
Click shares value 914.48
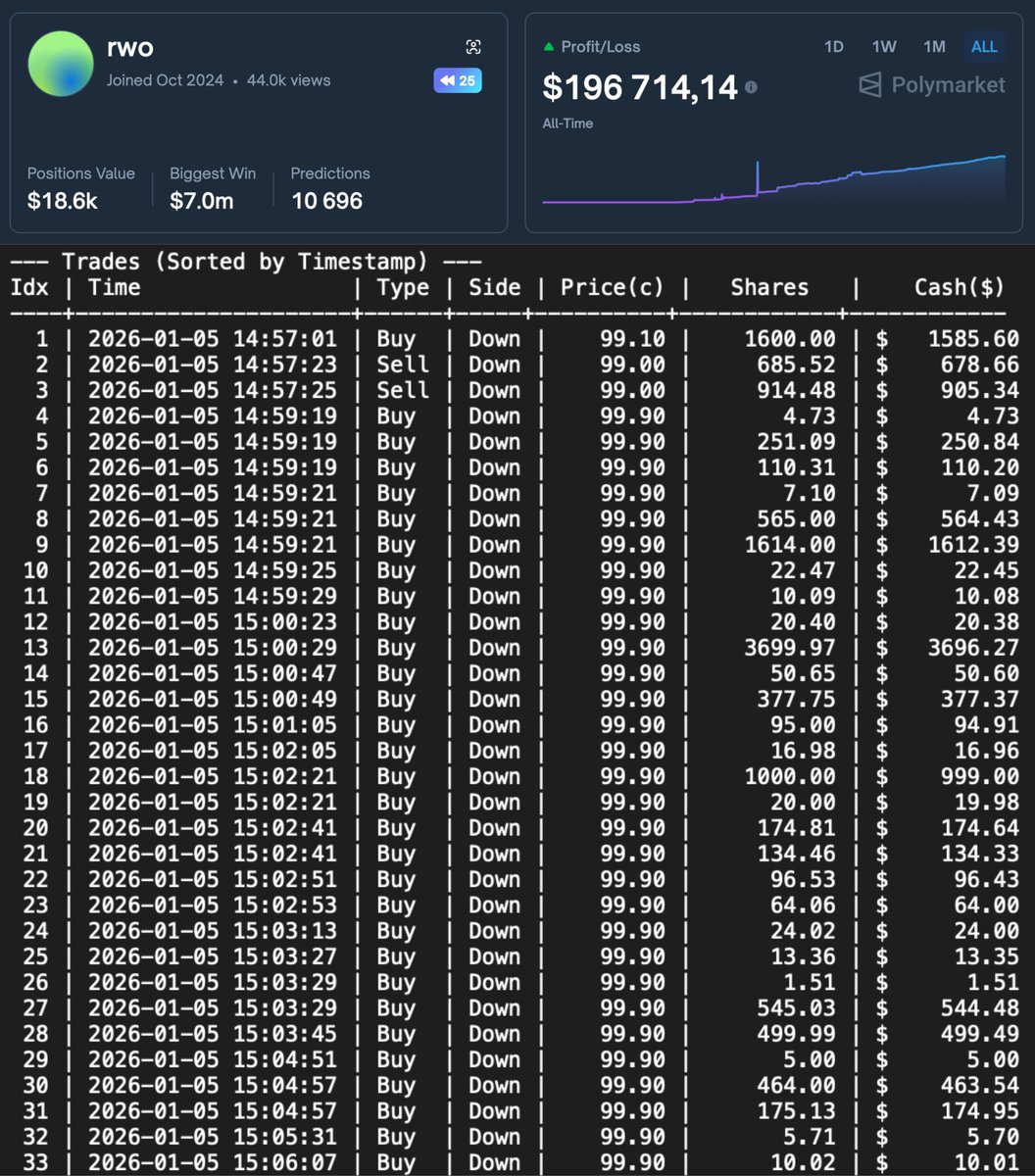797,390
